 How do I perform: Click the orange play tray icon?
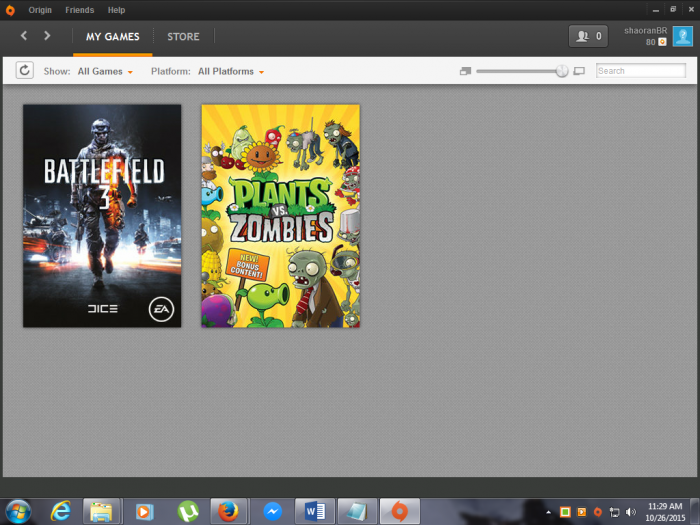click(x=582, y=512)
